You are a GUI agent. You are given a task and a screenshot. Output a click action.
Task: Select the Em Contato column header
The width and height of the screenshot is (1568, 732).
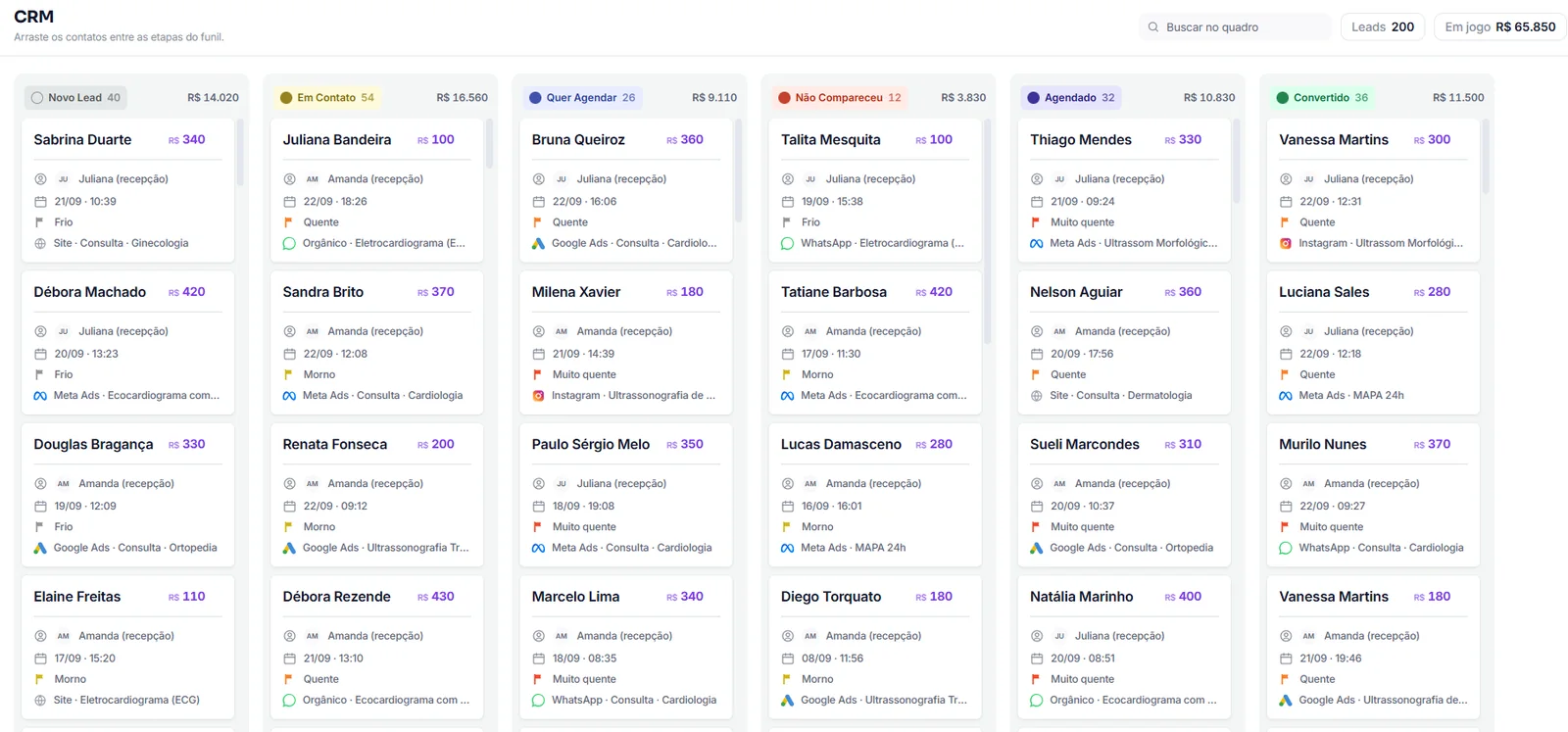pos(326,98)
